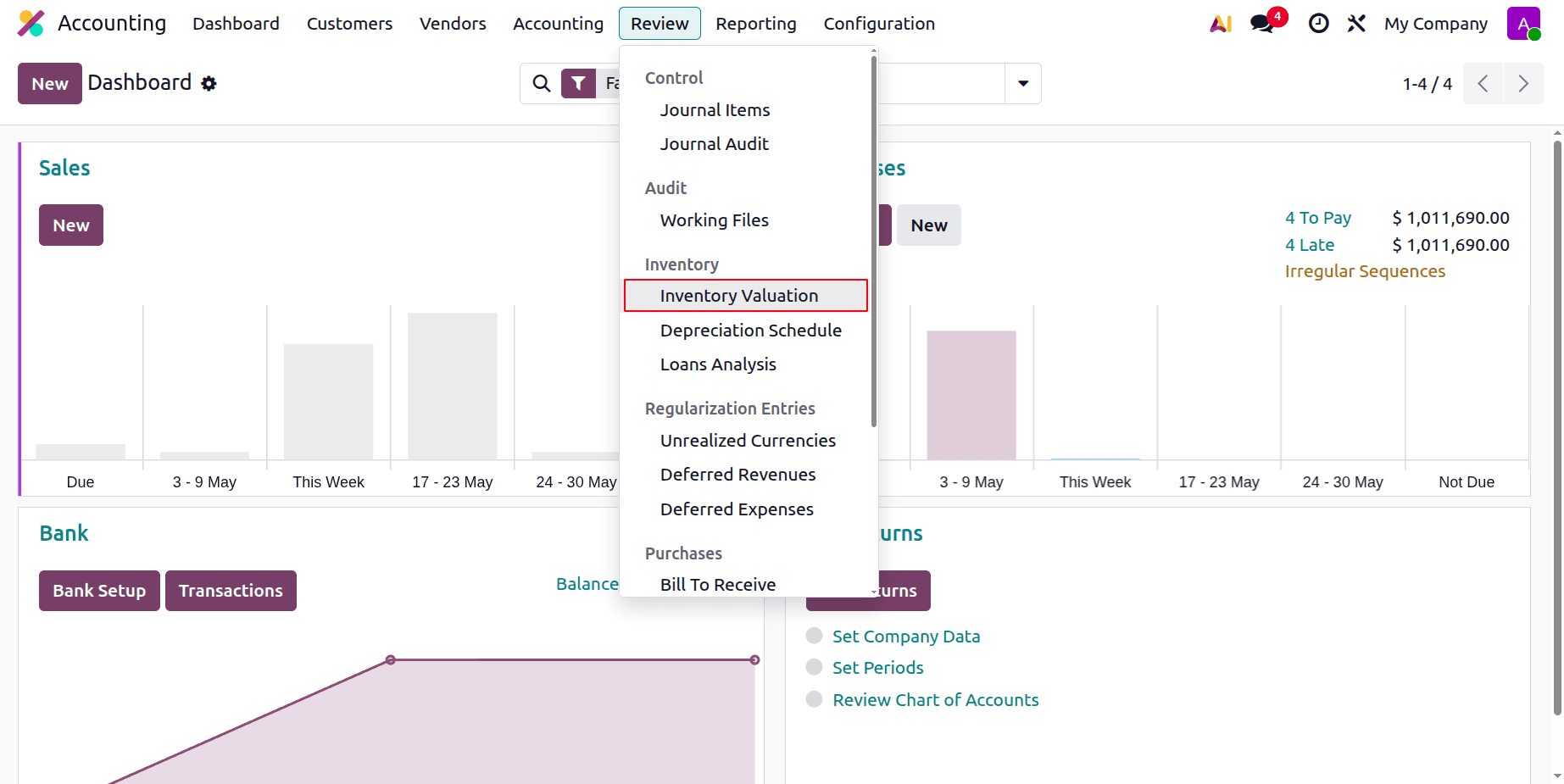Go to the next page arrow
1564x784 pixels.
click(x=1523, y=83)
